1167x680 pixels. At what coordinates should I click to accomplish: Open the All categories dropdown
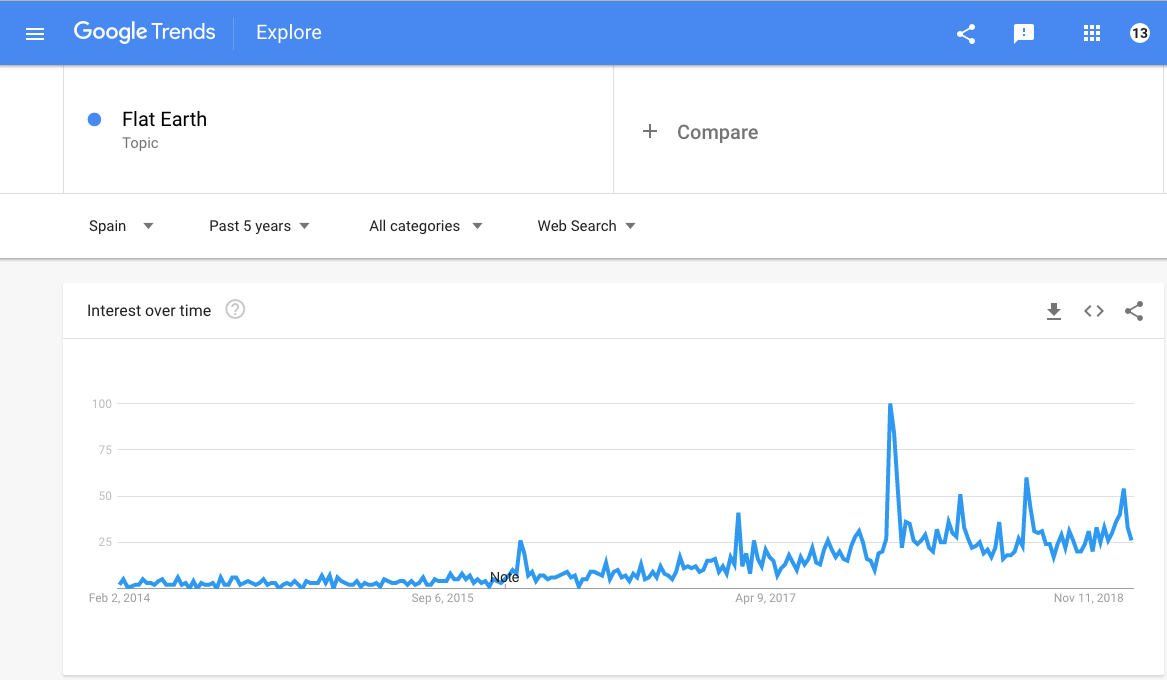426,225
